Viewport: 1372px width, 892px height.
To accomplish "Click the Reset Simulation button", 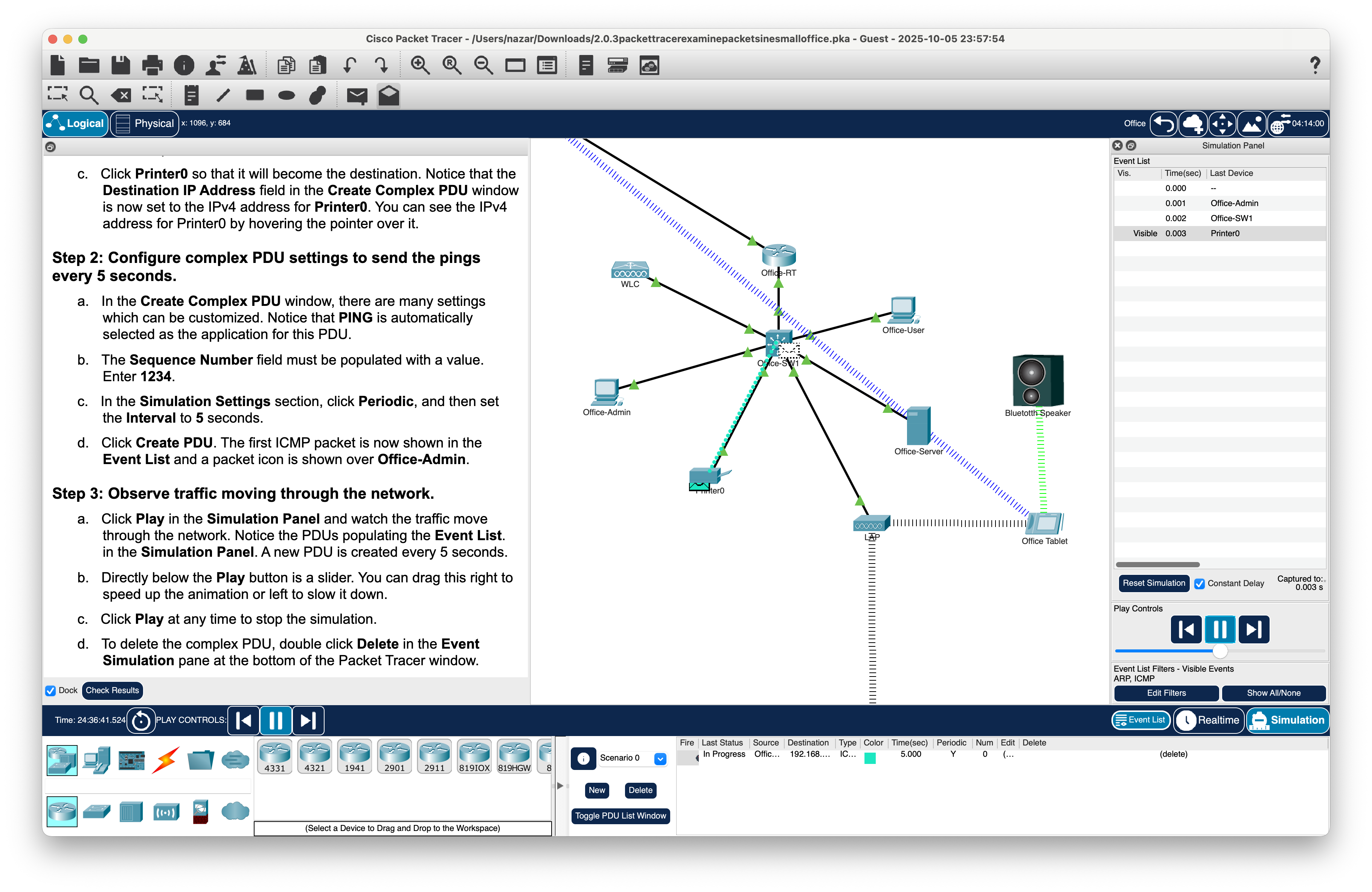I will (1154, 583).
